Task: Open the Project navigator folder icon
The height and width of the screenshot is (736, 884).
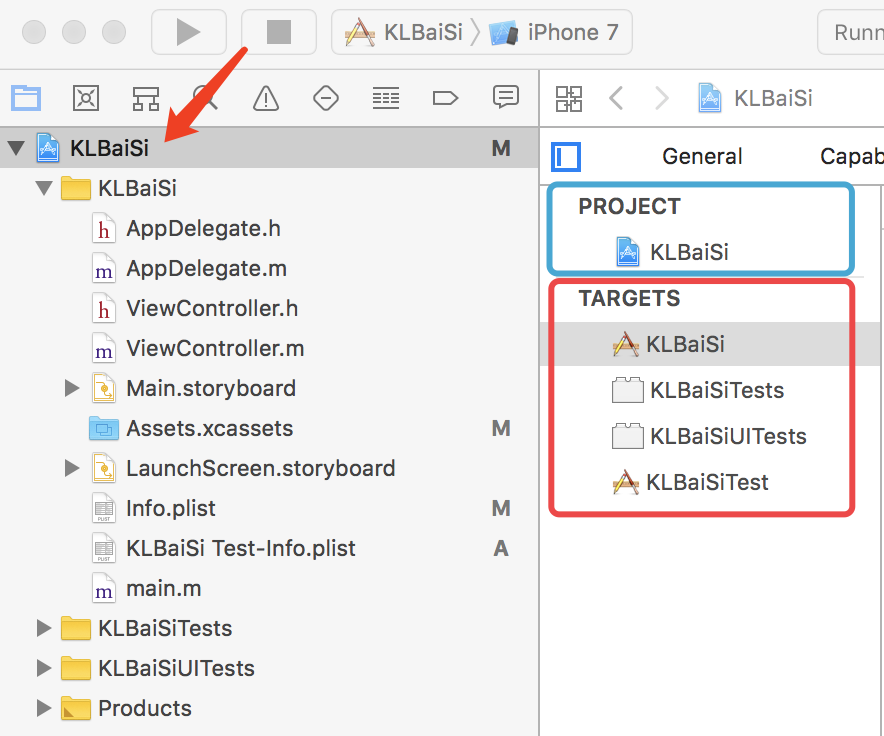Action: point(26,97)
